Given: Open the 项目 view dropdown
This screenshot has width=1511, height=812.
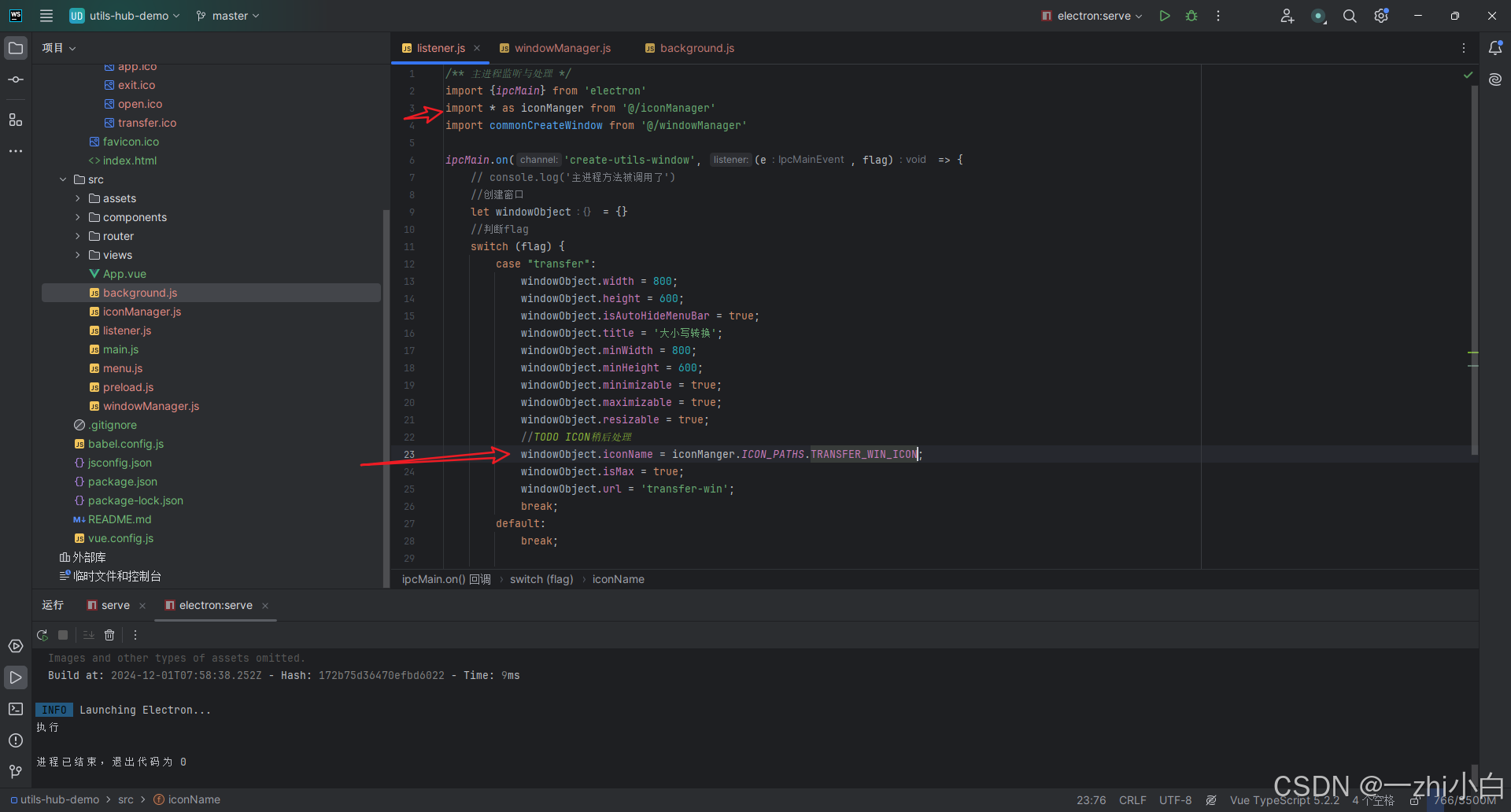Looking at the screenshot, I should click(x=59, y=48).
